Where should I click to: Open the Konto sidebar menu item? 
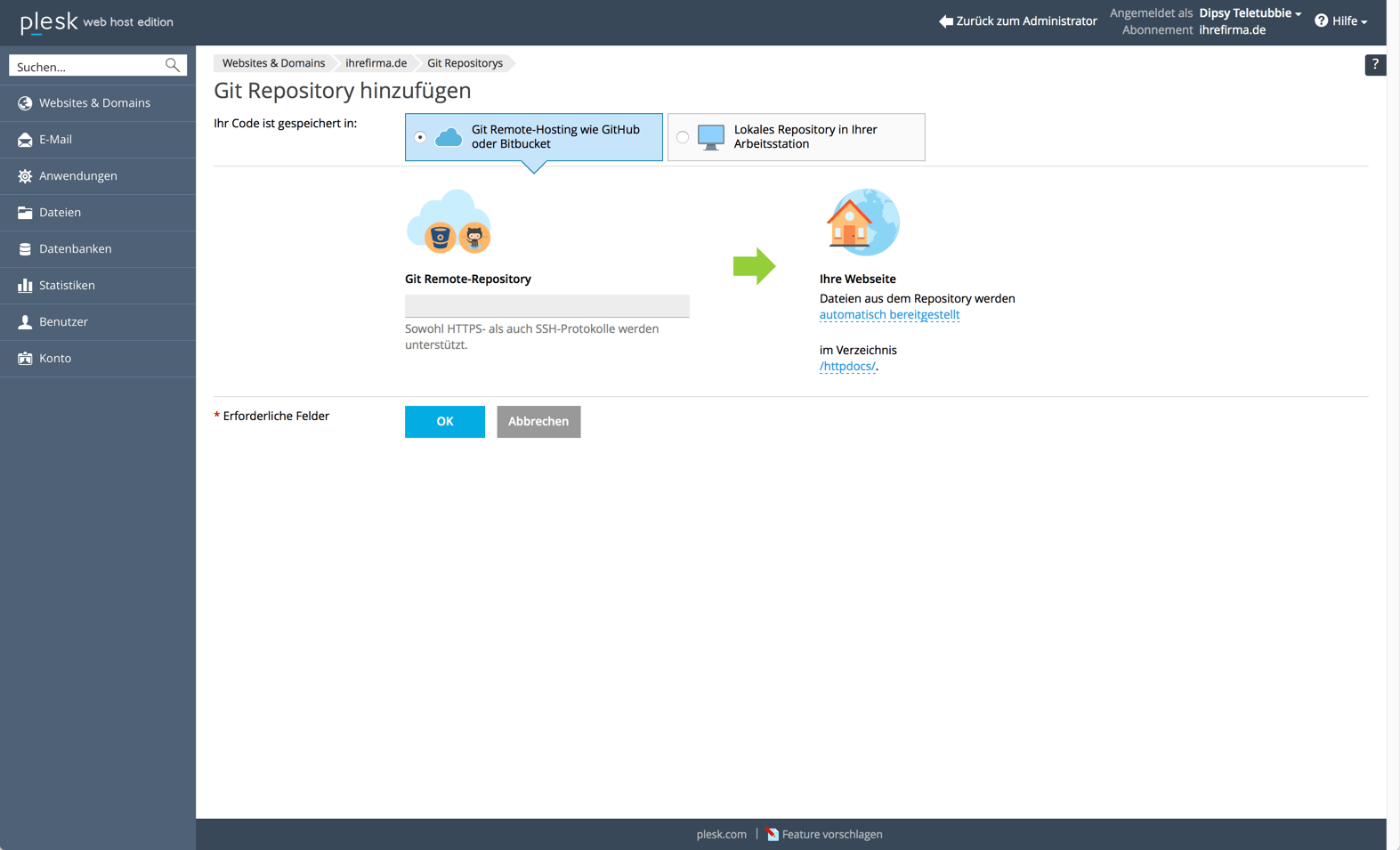click(x=55, y=359)
